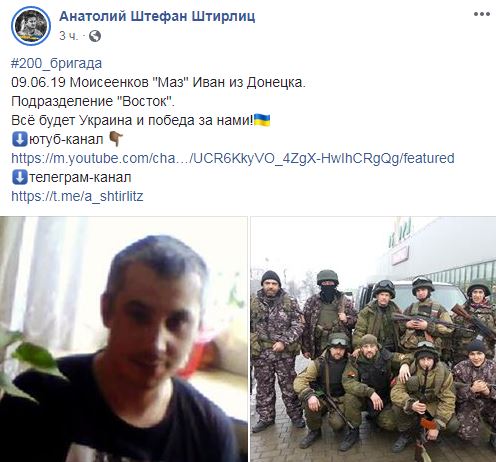
Task: Click the blue down-arrow before телеграм-канал
Action: click(19, 177)
